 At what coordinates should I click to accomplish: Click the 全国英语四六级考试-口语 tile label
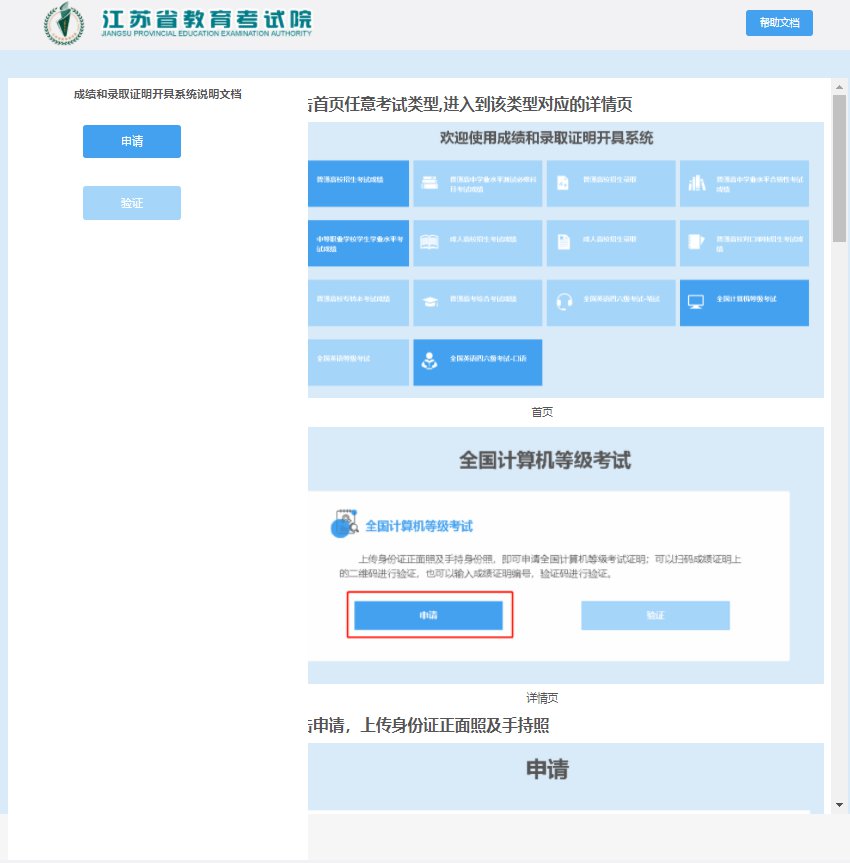coord(488,358)
